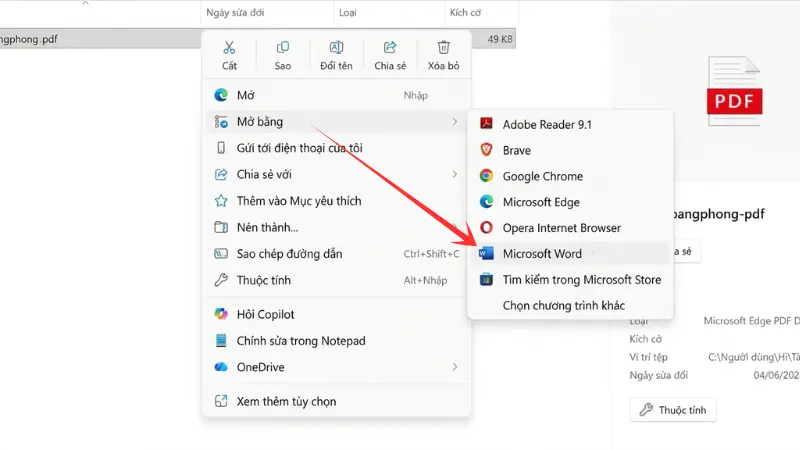800x450 pixels.
Task: Click the phone icon beside Gửi tới điện thoại
Action: click(221, 148)
